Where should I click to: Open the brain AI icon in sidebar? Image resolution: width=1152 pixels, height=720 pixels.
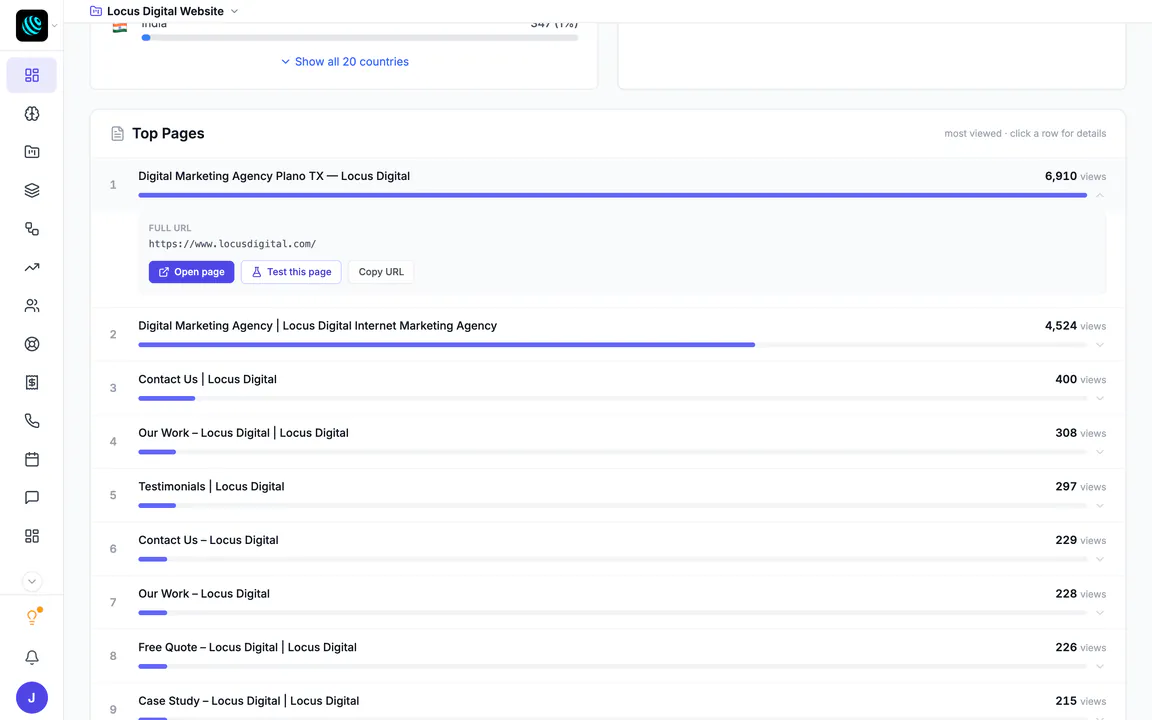pos(32,114)
